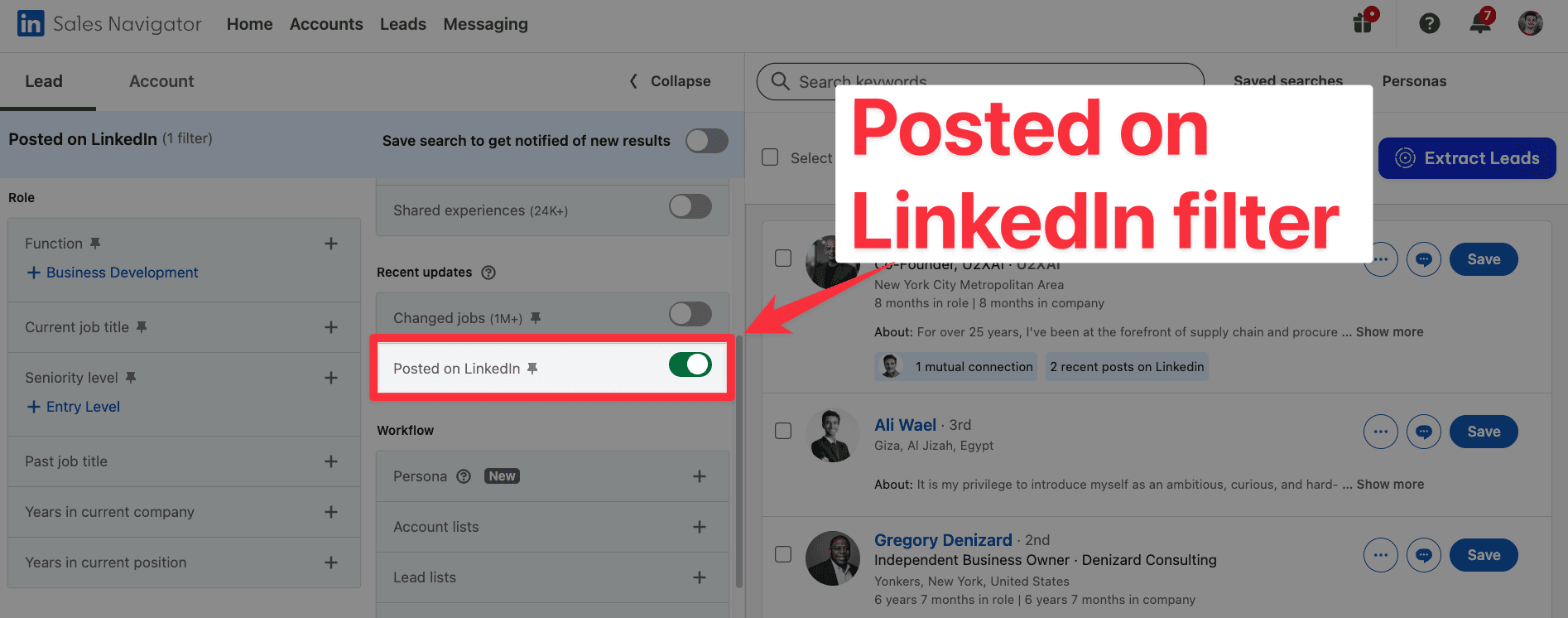Image resolution: width=1568 pixels, height=618 pixels.
Task: Show more of first lead's About text
Action: [1390, 332]
